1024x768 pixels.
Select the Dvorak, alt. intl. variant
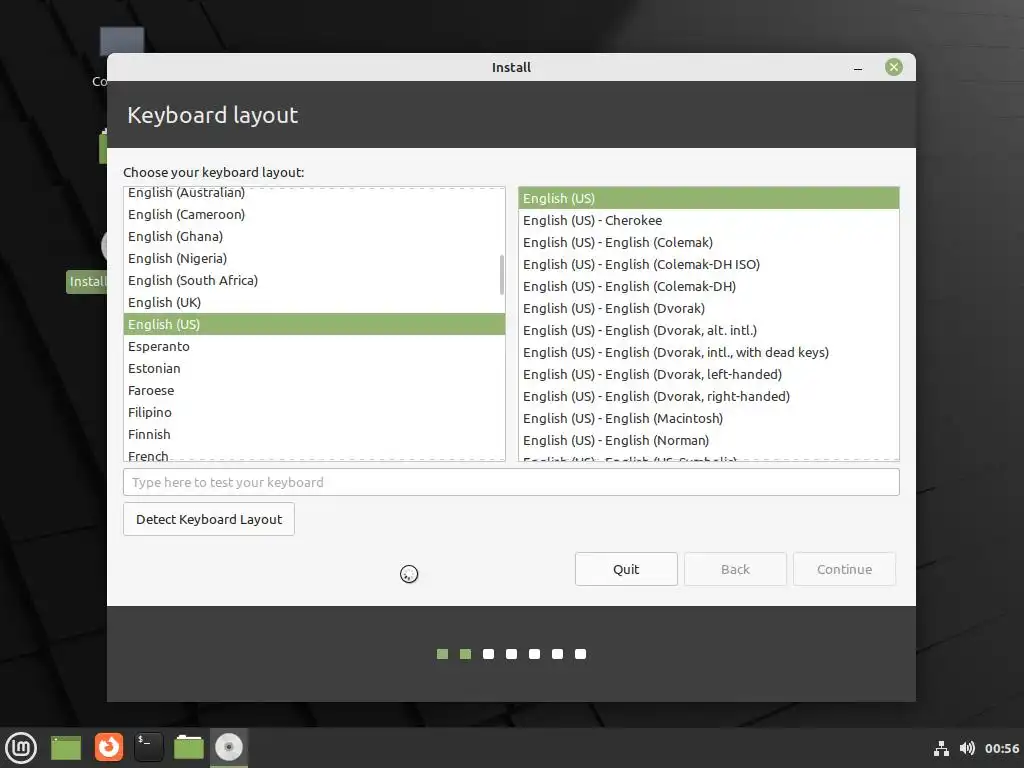click(709, 330)
